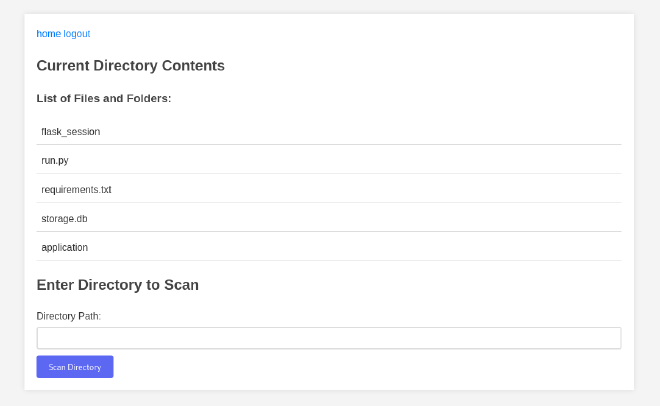
Task: Select the flask_session folder entry
Action: [329, 132]
